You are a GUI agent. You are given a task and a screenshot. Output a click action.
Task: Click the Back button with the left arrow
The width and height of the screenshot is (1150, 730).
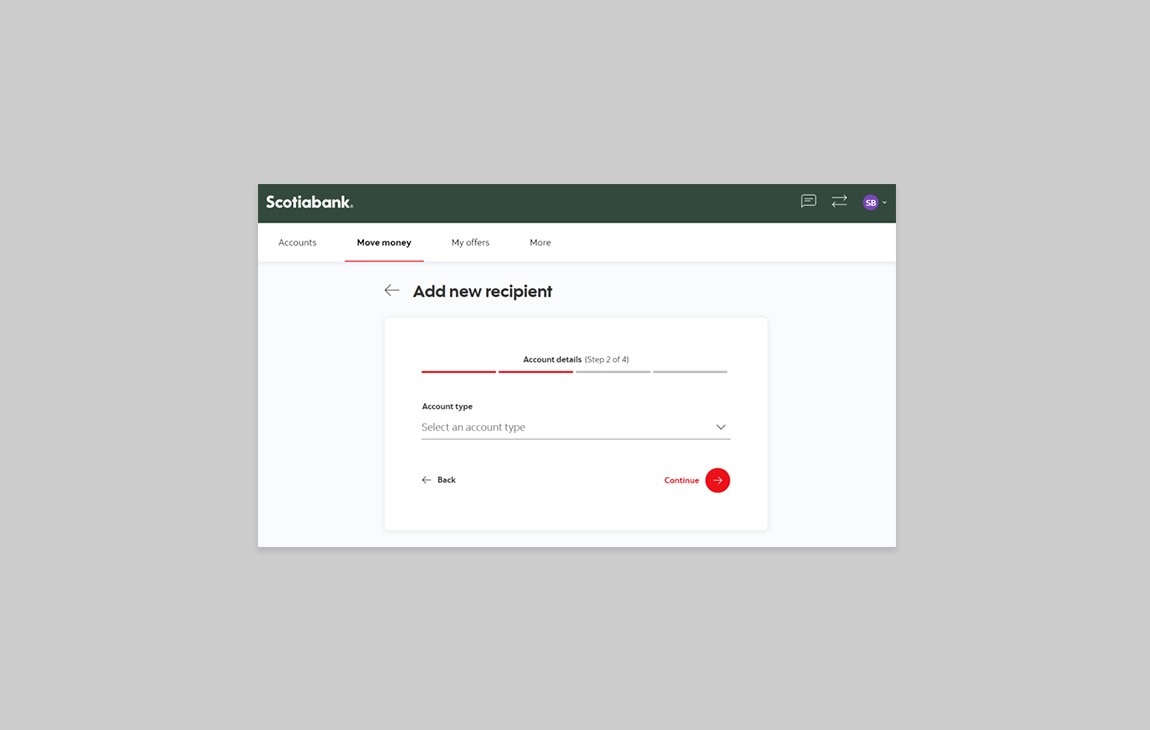439,480
